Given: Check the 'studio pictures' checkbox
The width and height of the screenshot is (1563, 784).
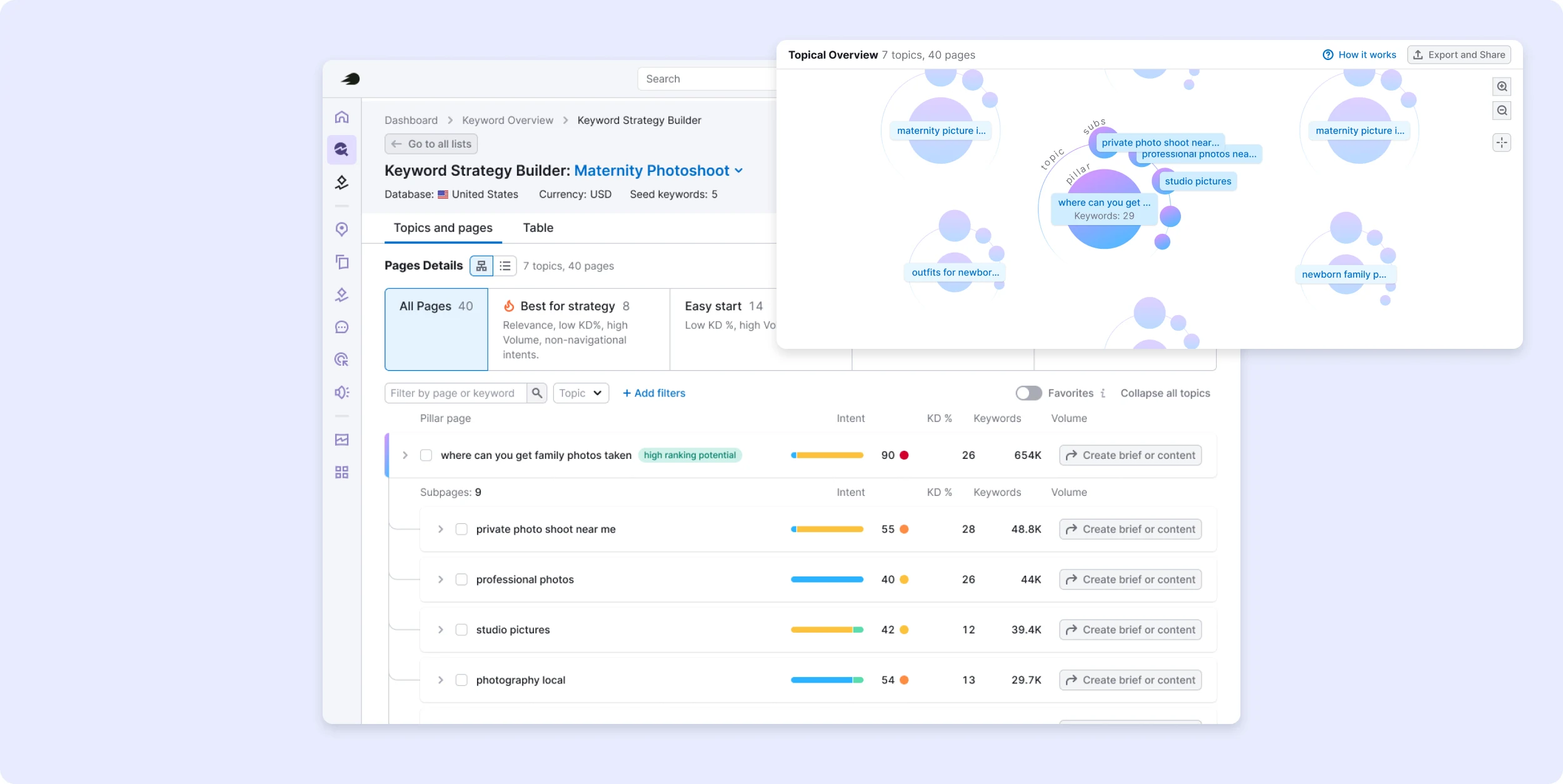Looking at the screenshot, I should (x=461, y=630).
